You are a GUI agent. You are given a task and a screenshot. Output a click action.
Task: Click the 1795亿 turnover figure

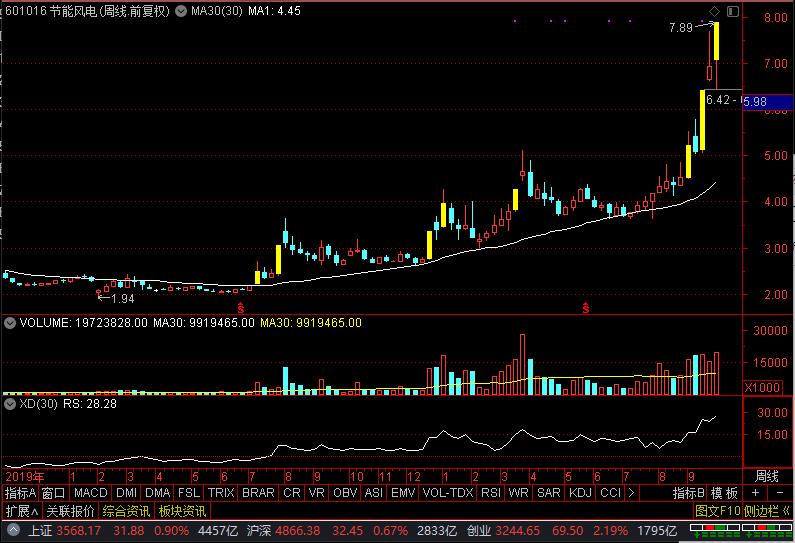tap(658, 531)
